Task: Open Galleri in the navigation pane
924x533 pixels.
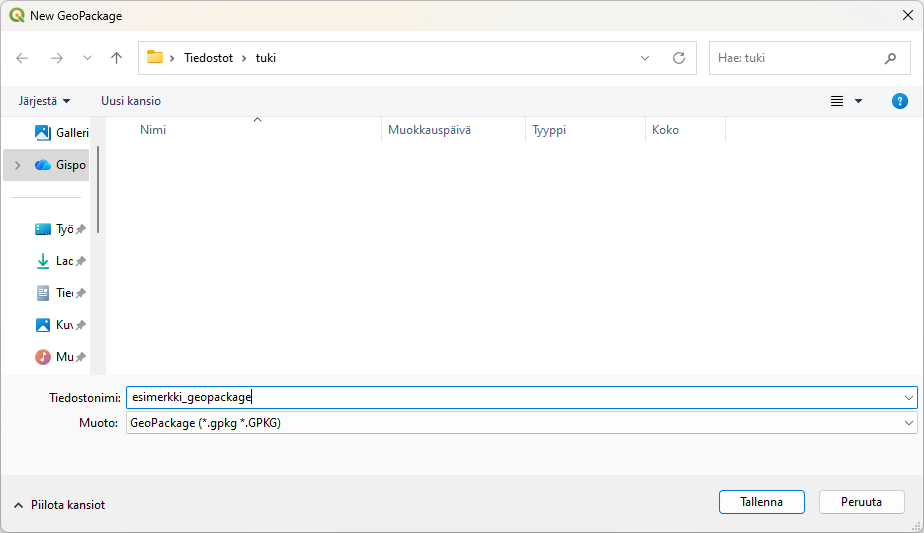Action: [61, 133]
